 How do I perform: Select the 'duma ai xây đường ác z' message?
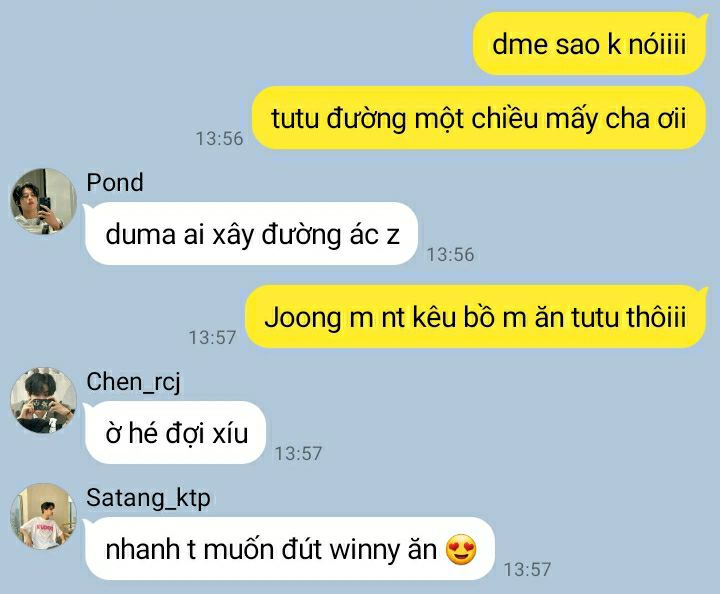[x=252, y=234]
